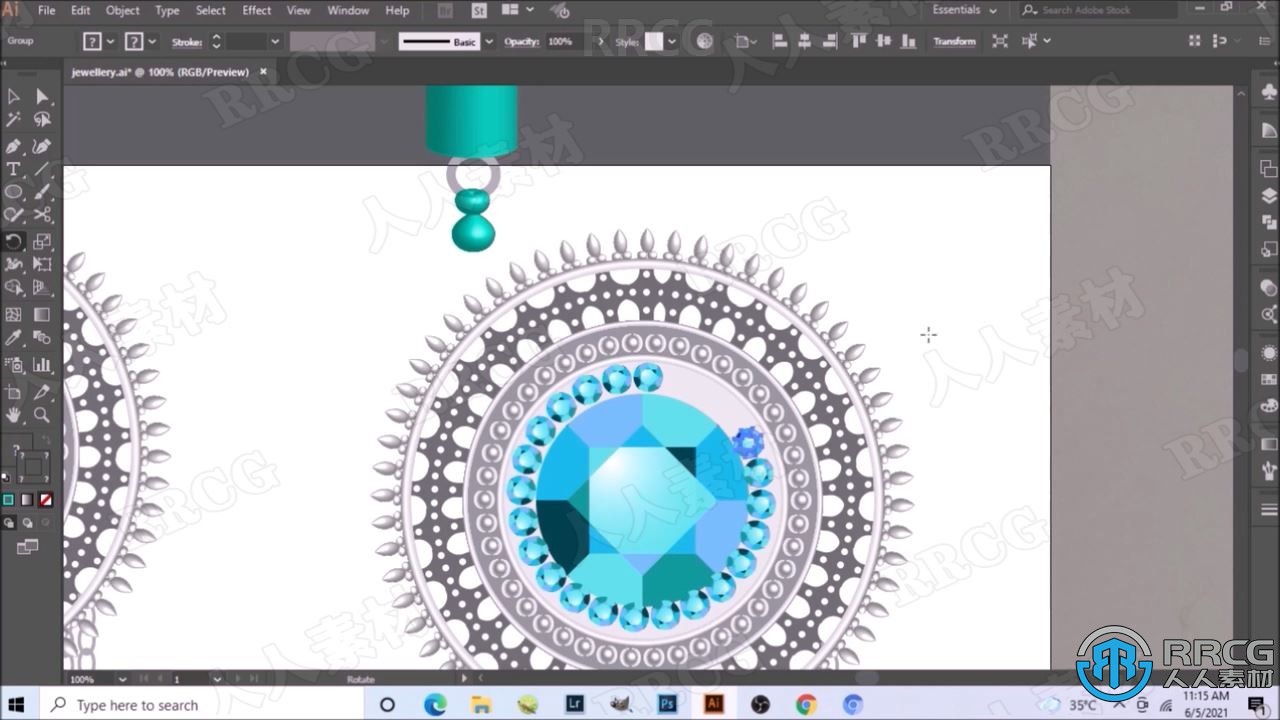Screen dimensions: 1280x720
Task: Open the Essentials workspace switcher
Action: 965,10
